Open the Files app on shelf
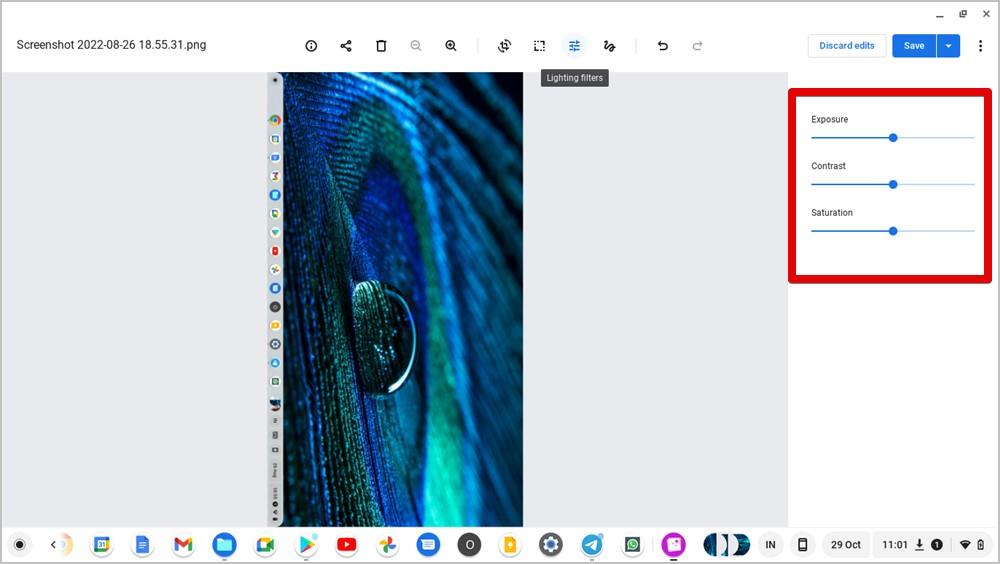The image size is (1000, 564). [x=224, y=545]
